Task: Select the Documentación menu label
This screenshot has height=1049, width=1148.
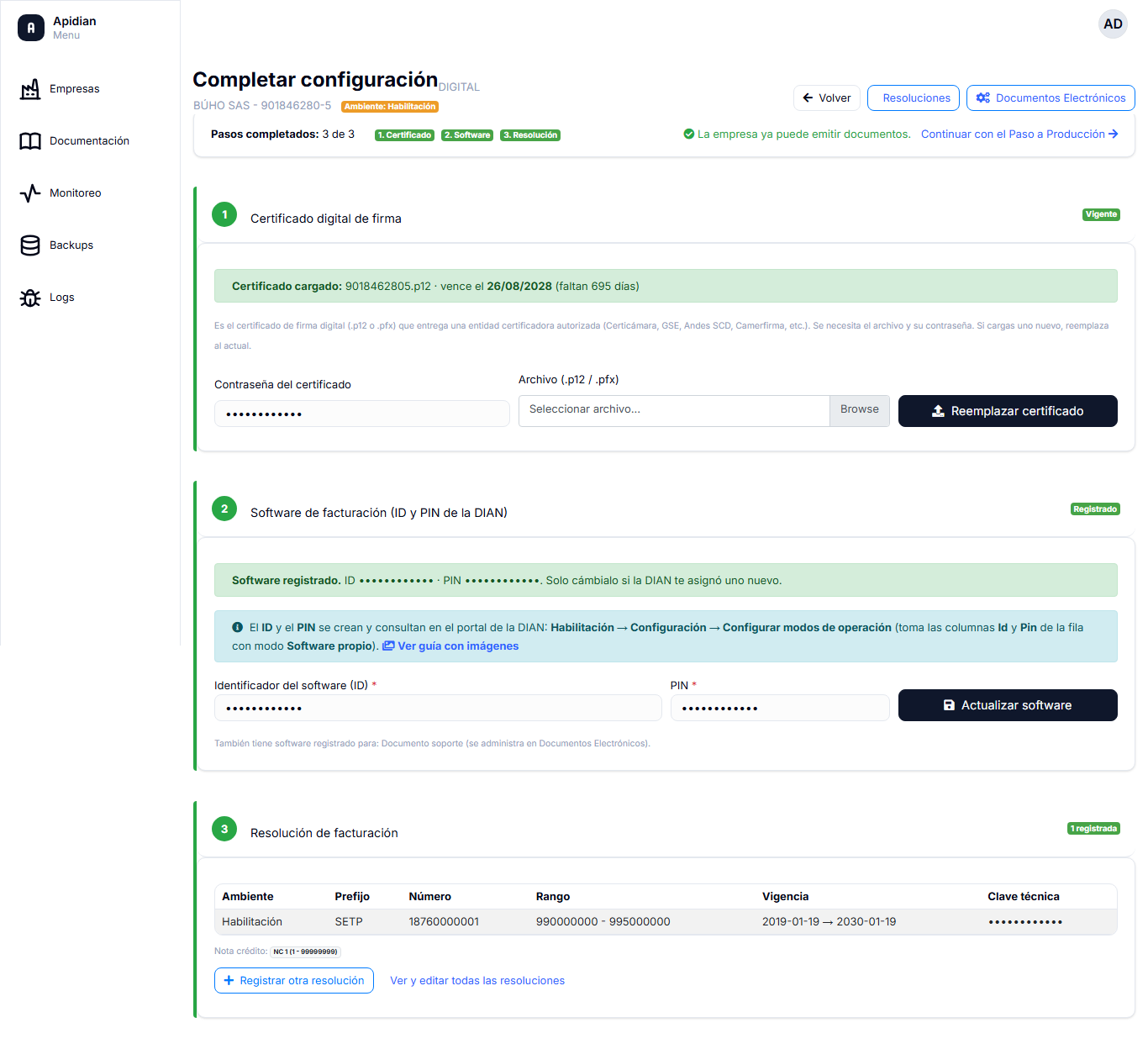Action: coord(89,141)
